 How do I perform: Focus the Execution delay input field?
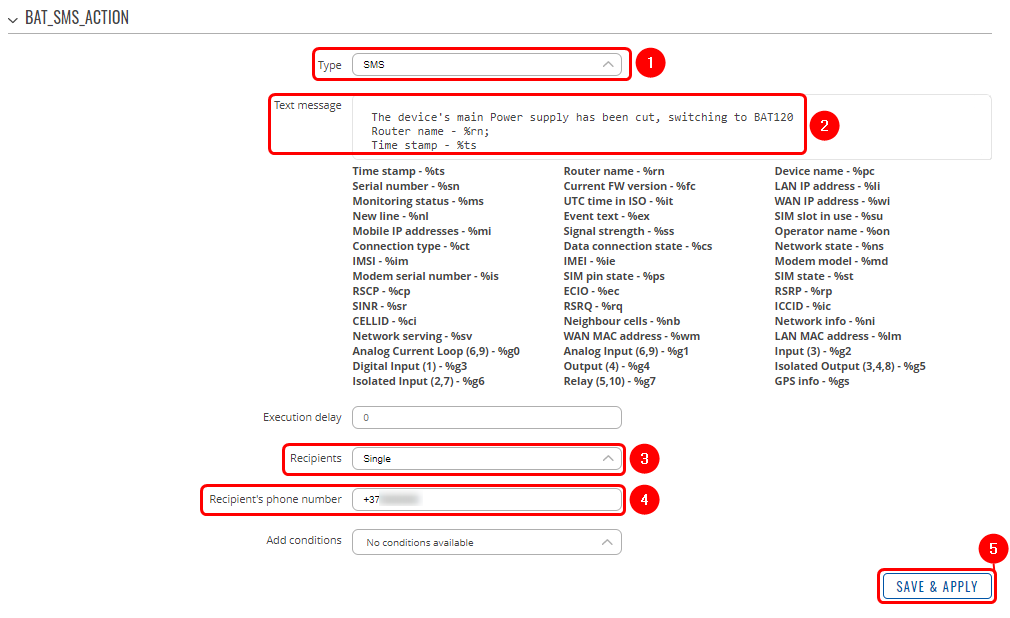486,417
